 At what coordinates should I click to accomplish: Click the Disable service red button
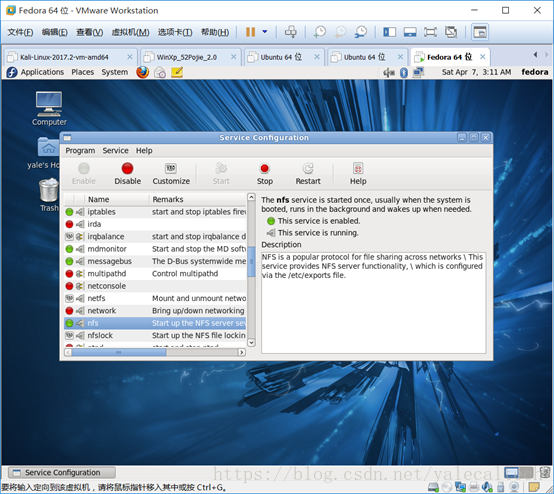(x=128, y=174)
